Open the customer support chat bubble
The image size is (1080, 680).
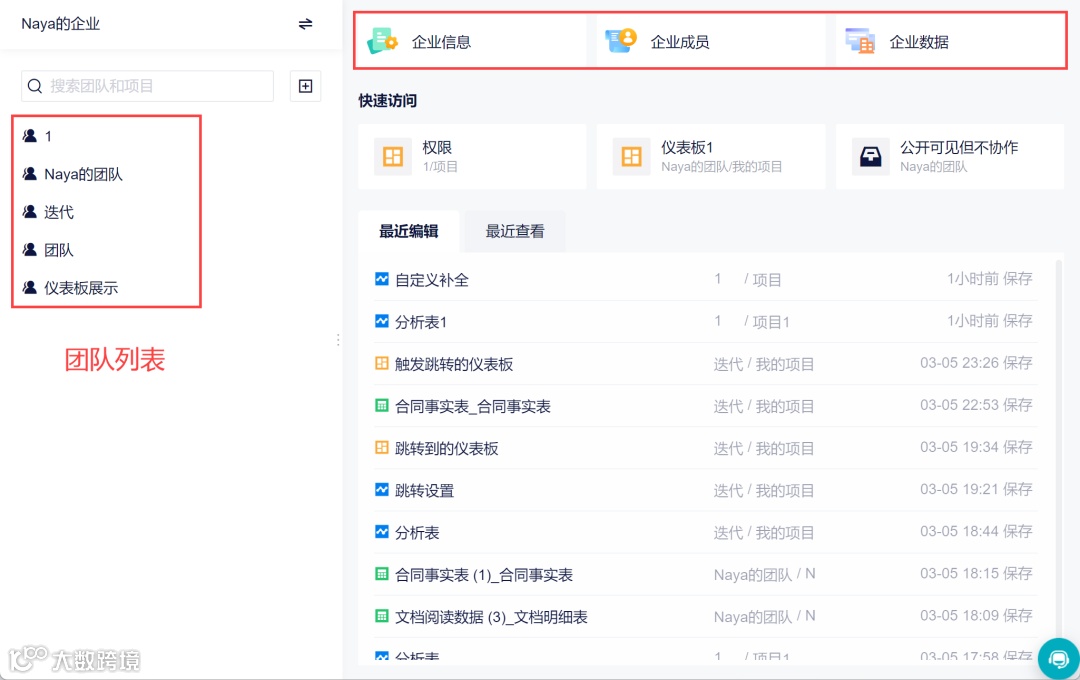[1058, 659]
